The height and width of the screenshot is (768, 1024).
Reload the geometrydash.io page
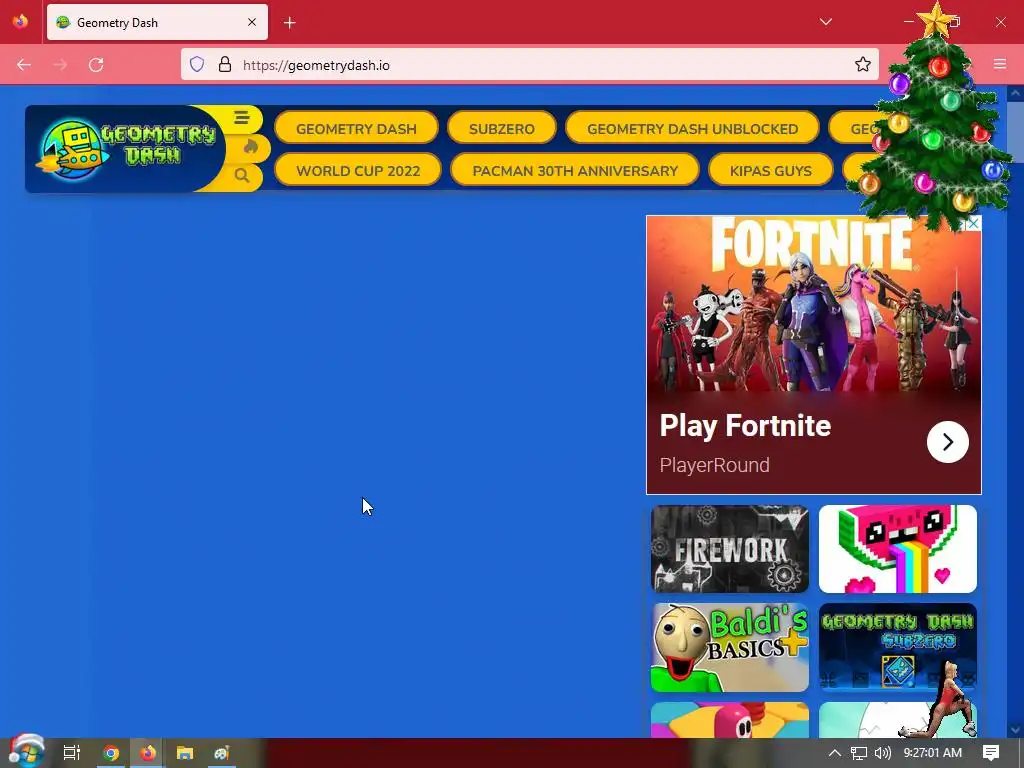point(96,65)
